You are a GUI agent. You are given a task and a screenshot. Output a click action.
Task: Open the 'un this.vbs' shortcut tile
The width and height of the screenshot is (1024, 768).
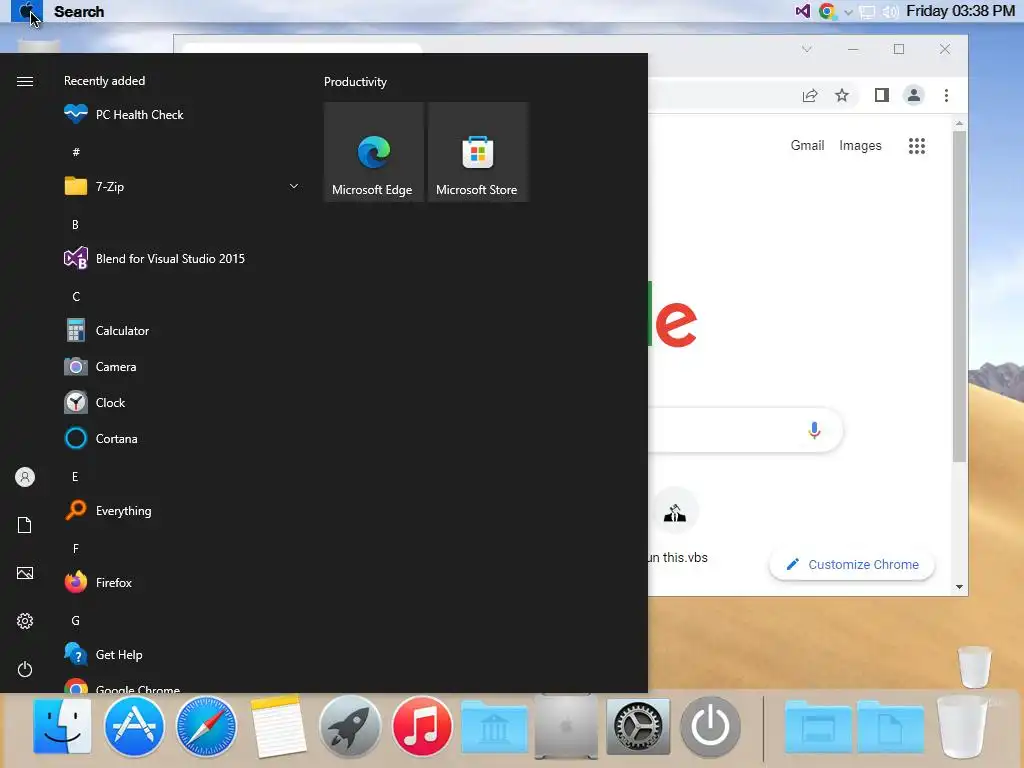(676, 527)
